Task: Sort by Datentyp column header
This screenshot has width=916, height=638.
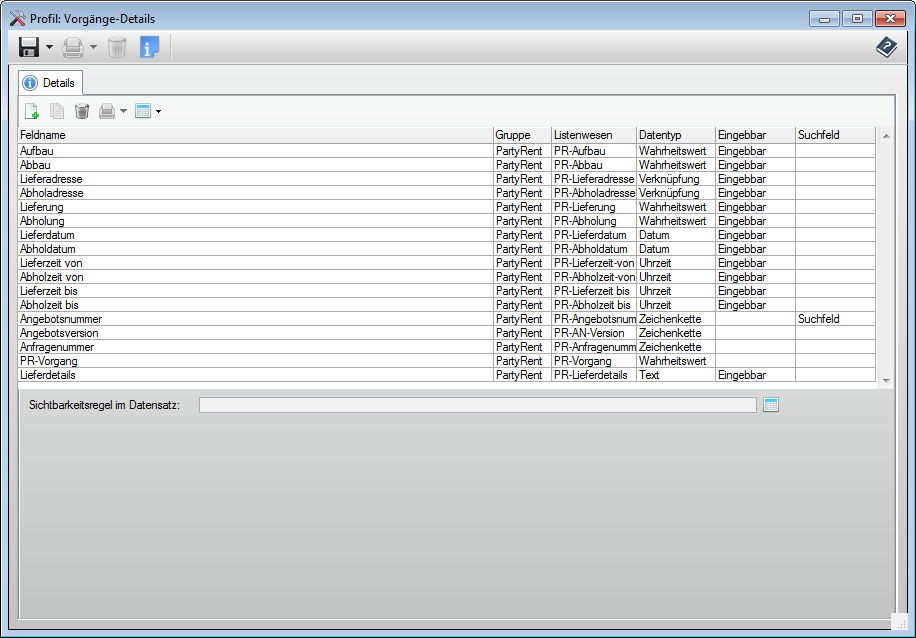Action: point(675,135)
